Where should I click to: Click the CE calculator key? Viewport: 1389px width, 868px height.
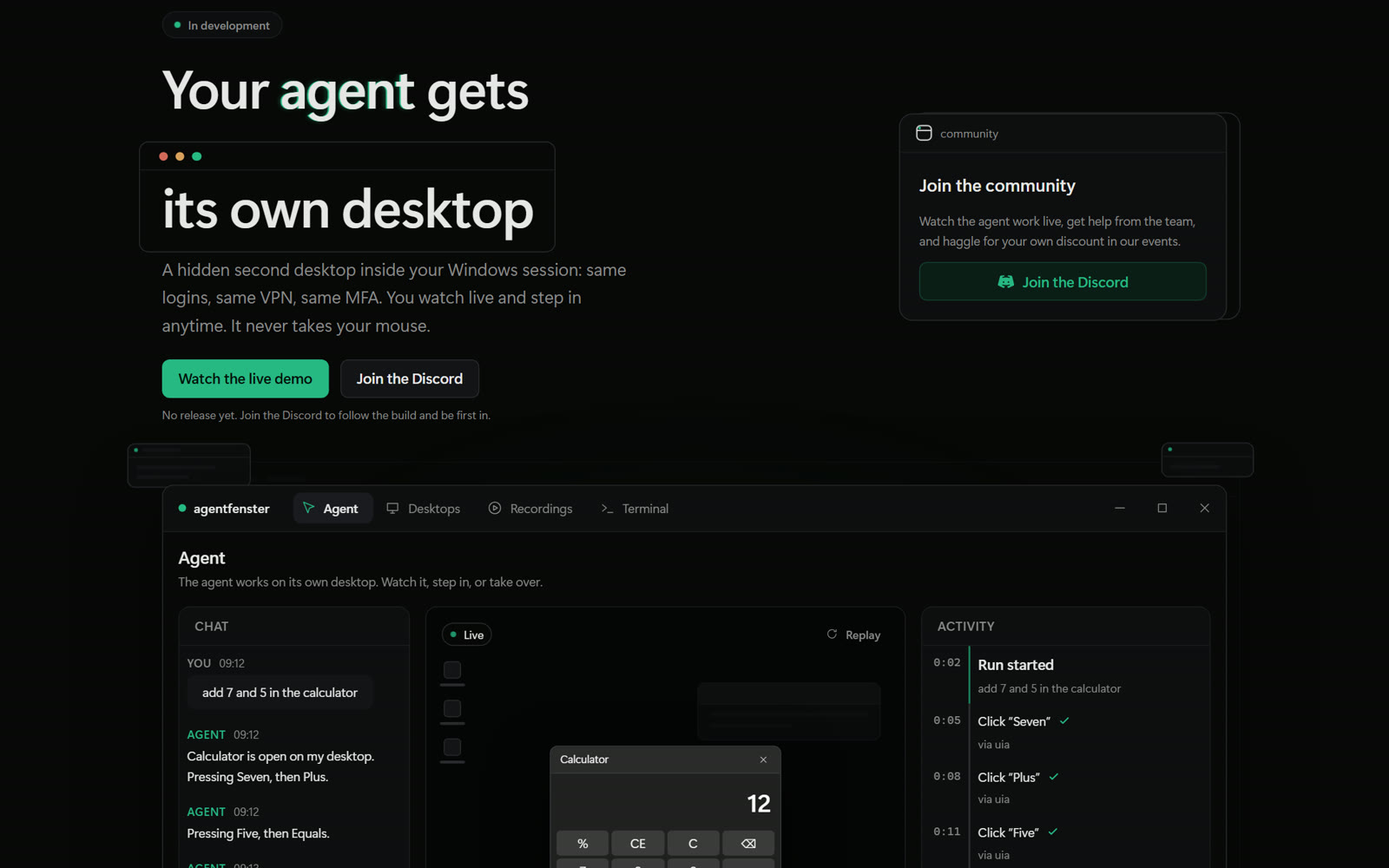pyautogui.click(x=638, y=844)
